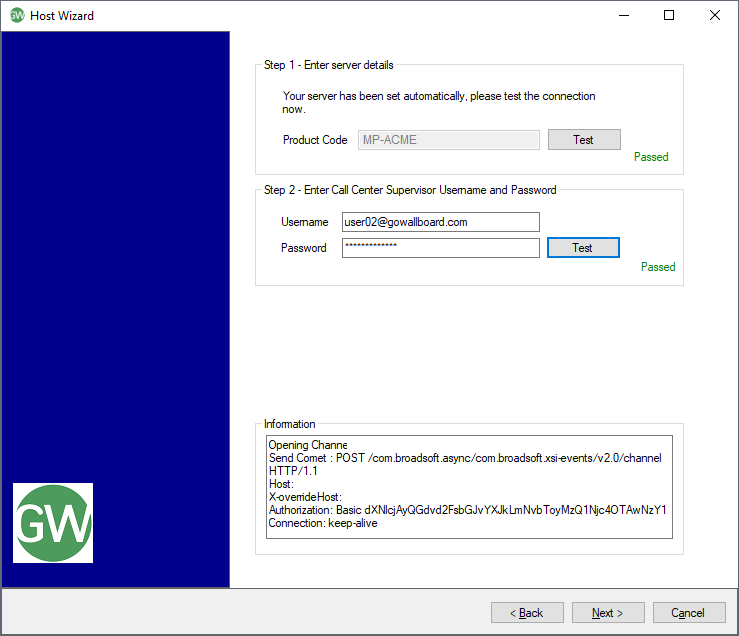Click the 'Information' group label
Screen dimensions: 739x636
click(289, 424)
